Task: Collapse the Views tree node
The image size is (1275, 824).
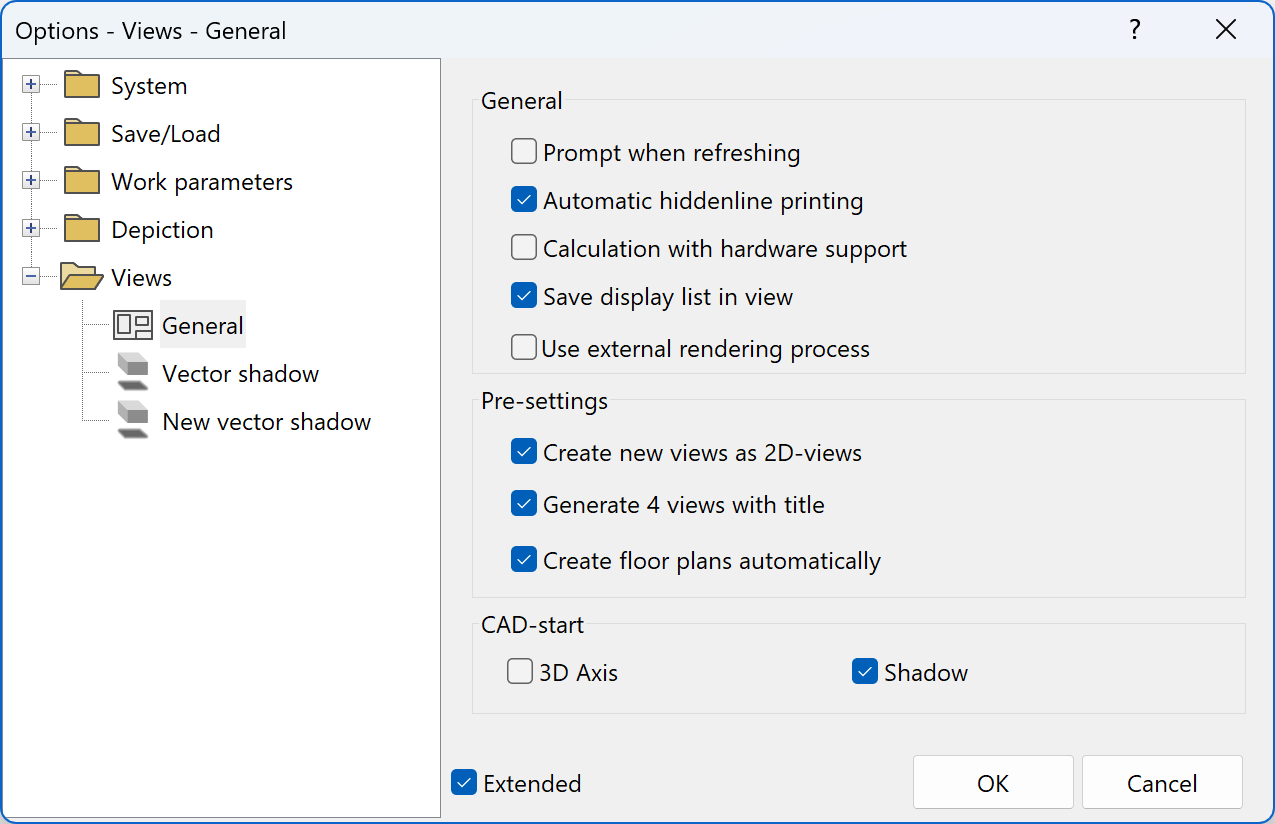Action: pos(31,278)
